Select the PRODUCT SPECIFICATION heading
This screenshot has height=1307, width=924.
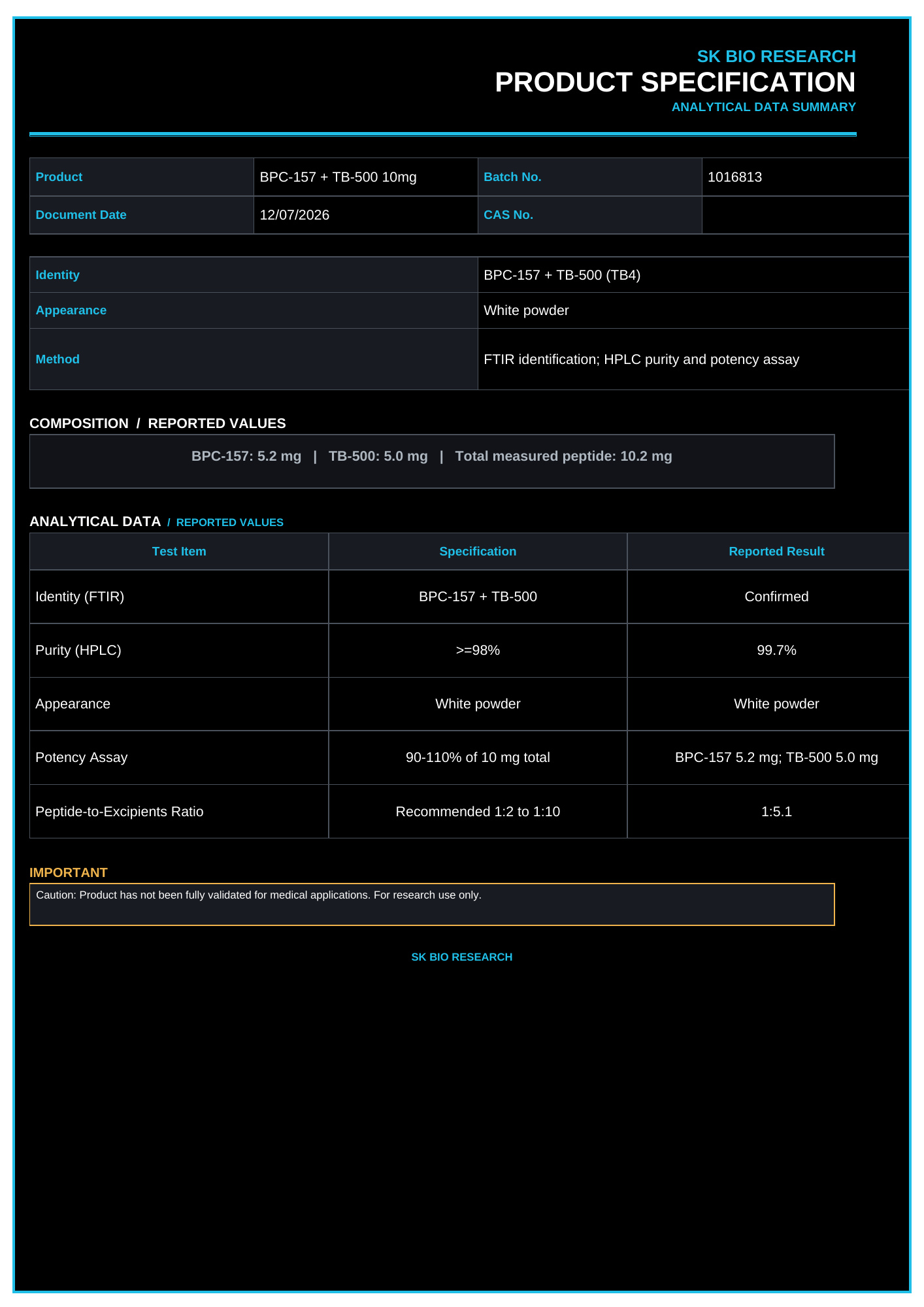point(675,82)
